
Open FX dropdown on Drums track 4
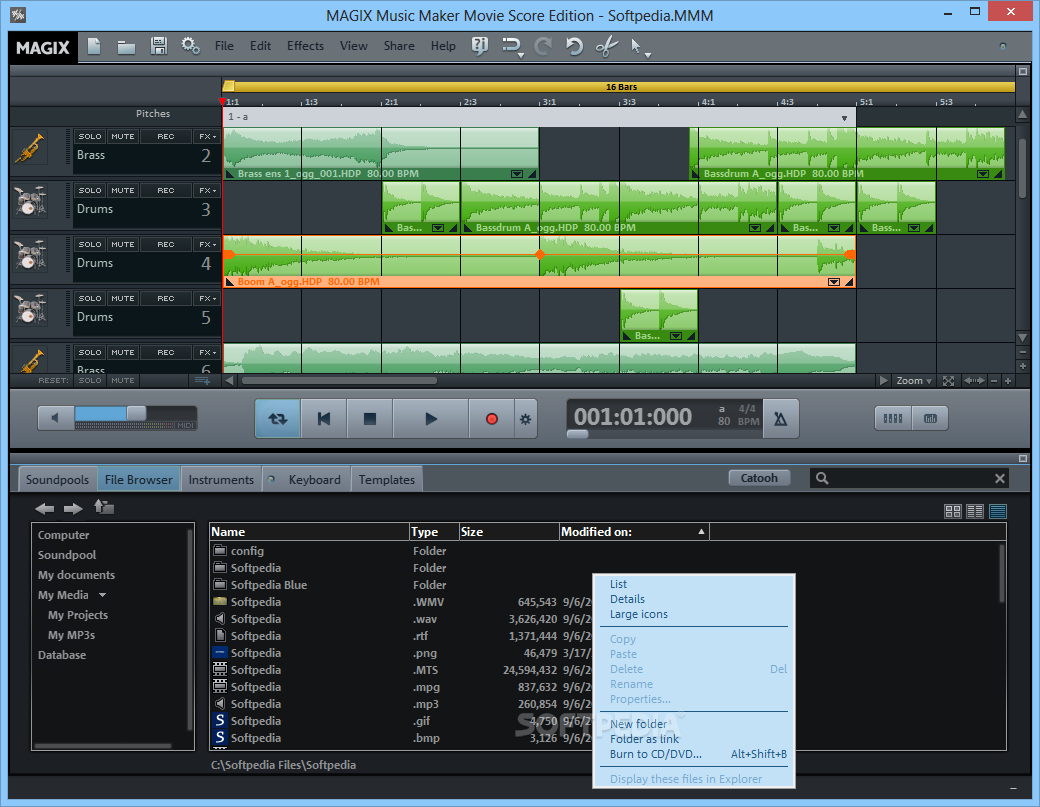[x=208, y=245]
